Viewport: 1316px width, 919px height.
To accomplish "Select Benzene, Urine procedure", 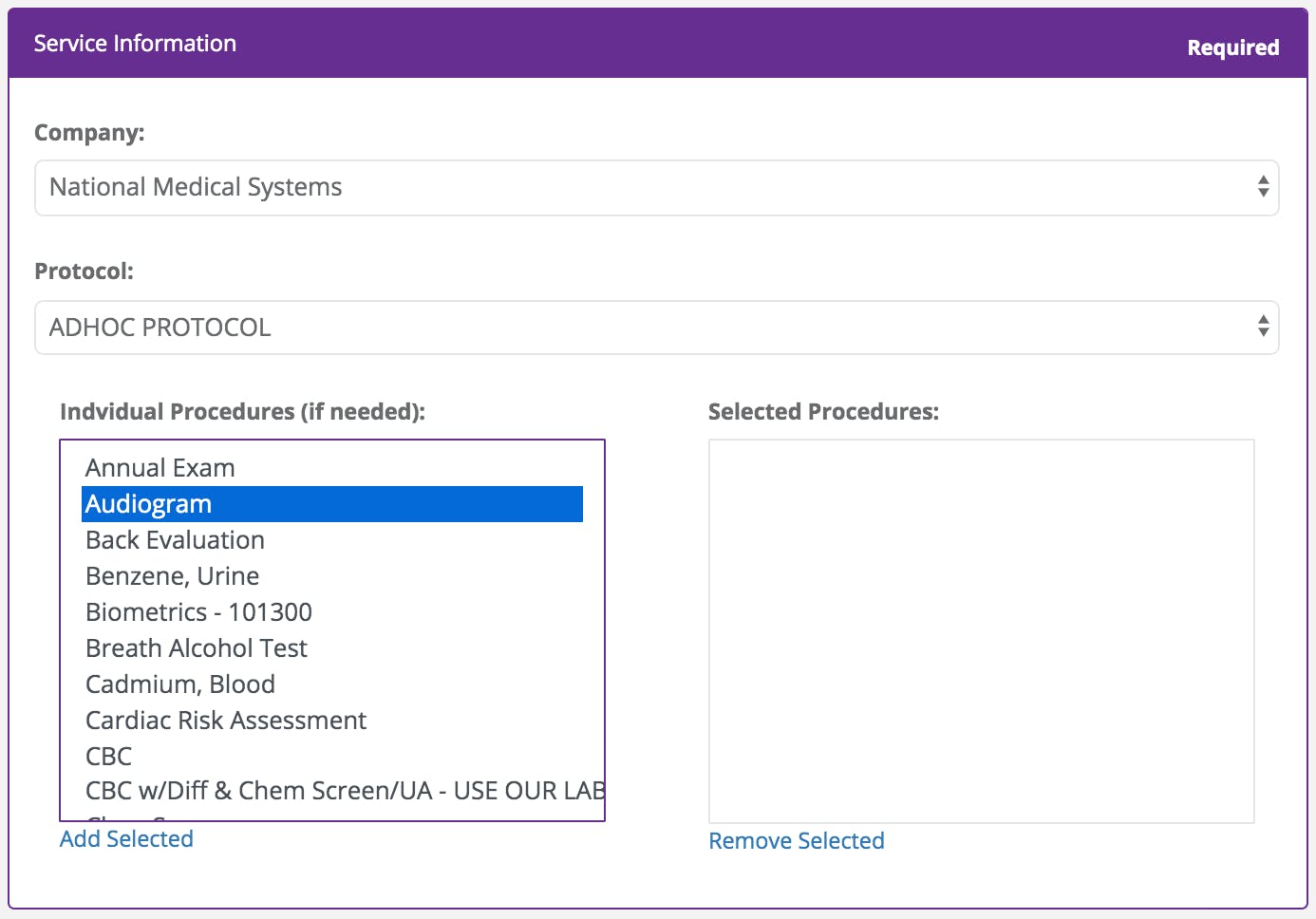I will click(x=172, y=576).
